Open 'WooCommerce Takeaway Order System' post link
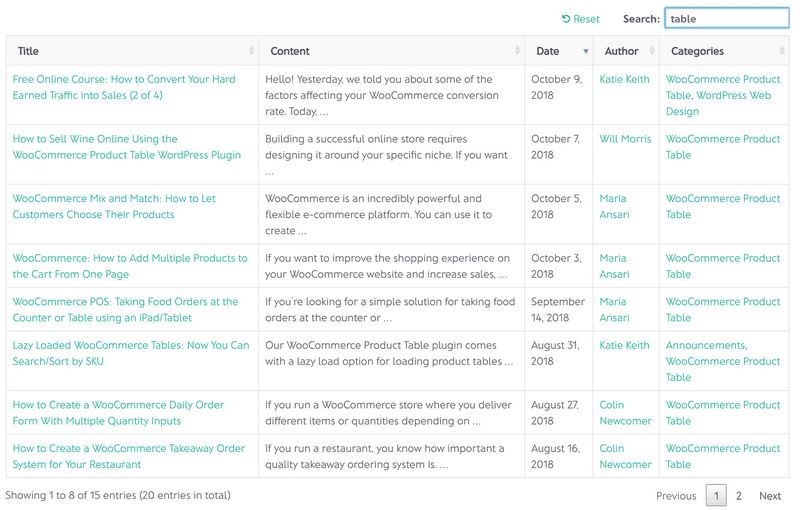Viewport: 800px width, 510px height. point(129,456)
